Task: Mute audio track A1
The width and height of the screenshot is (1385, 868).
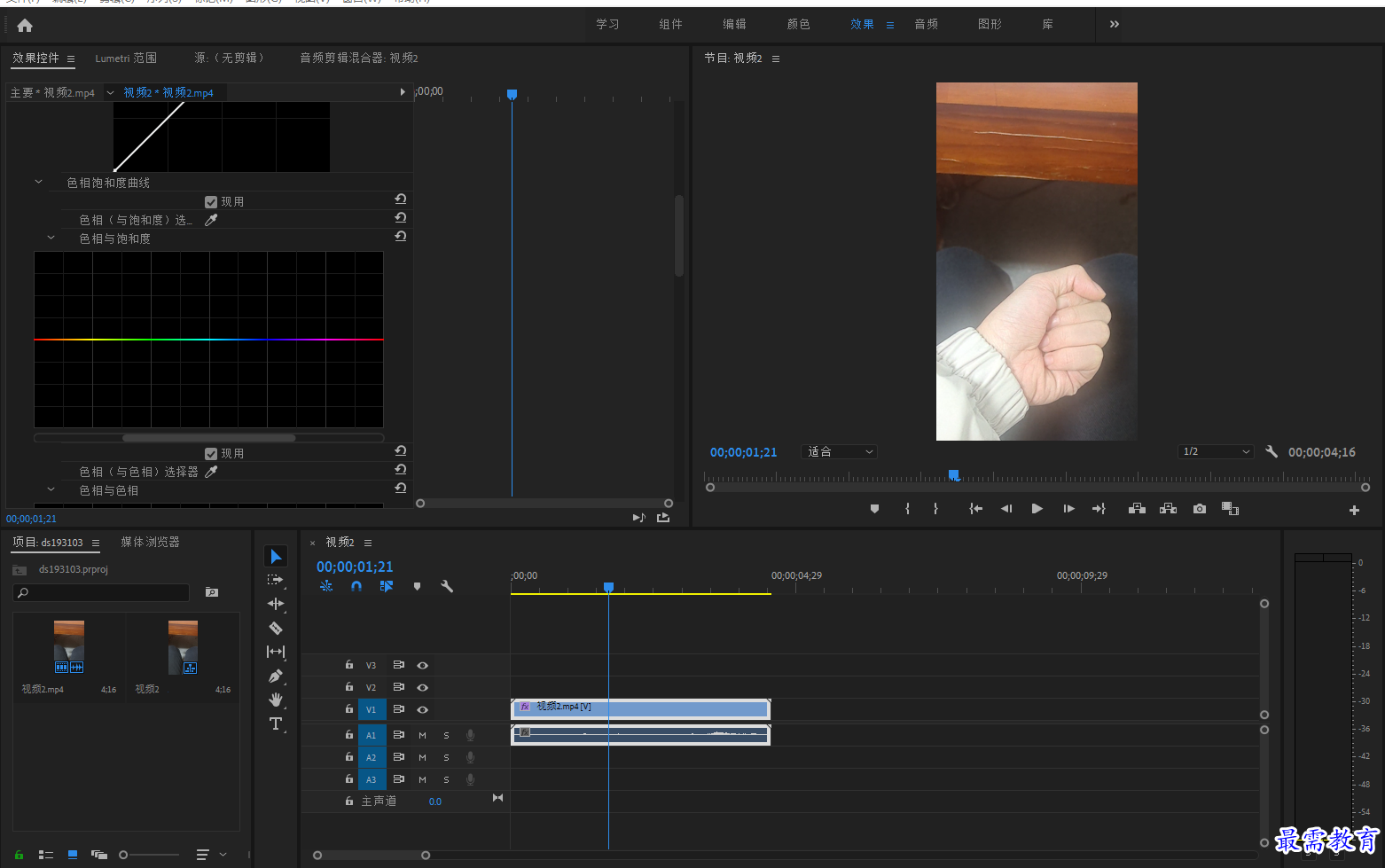Action: click(x=422, y=735)
